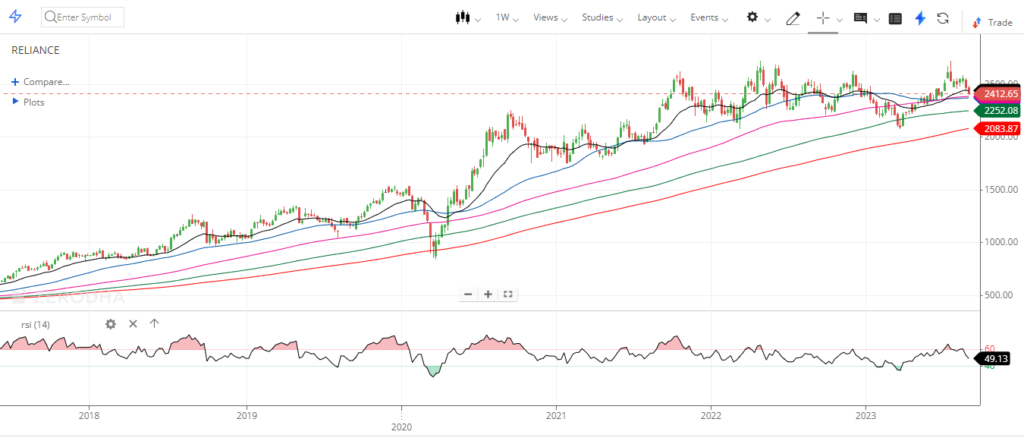
Task: Toggle the crosshair tool
Action: (x=822, y=18)
